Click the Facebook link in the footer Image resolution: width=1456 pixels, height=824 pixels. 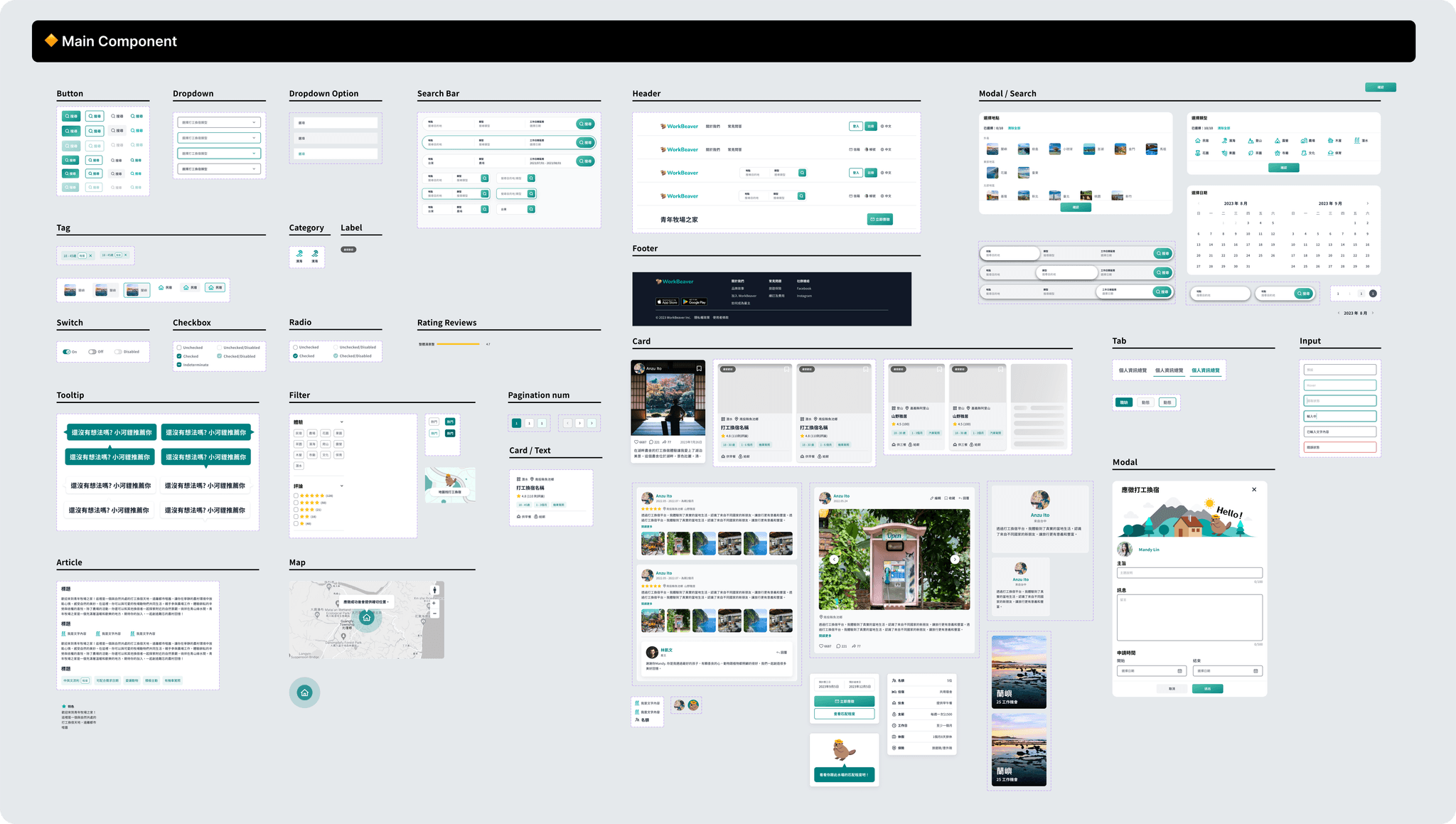pyautogui.click(x=804, y=289)
